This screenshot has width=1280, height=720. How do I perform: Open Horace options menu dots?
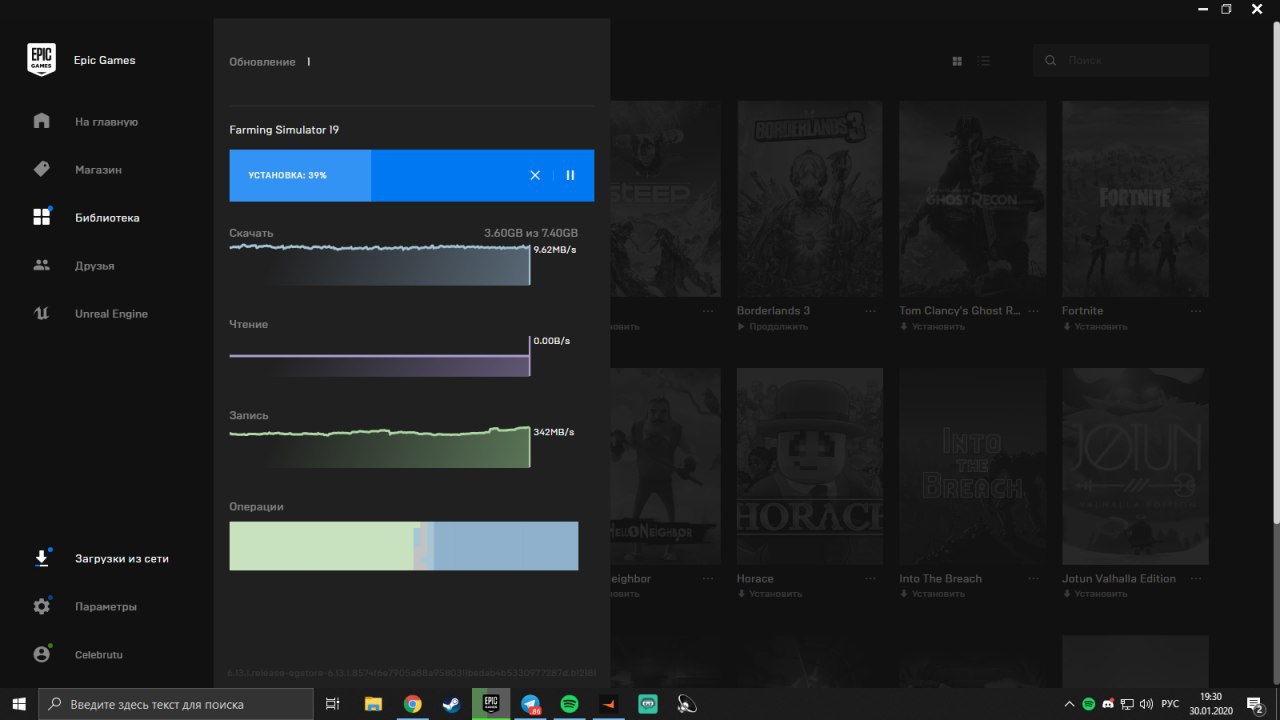[871, 579]
